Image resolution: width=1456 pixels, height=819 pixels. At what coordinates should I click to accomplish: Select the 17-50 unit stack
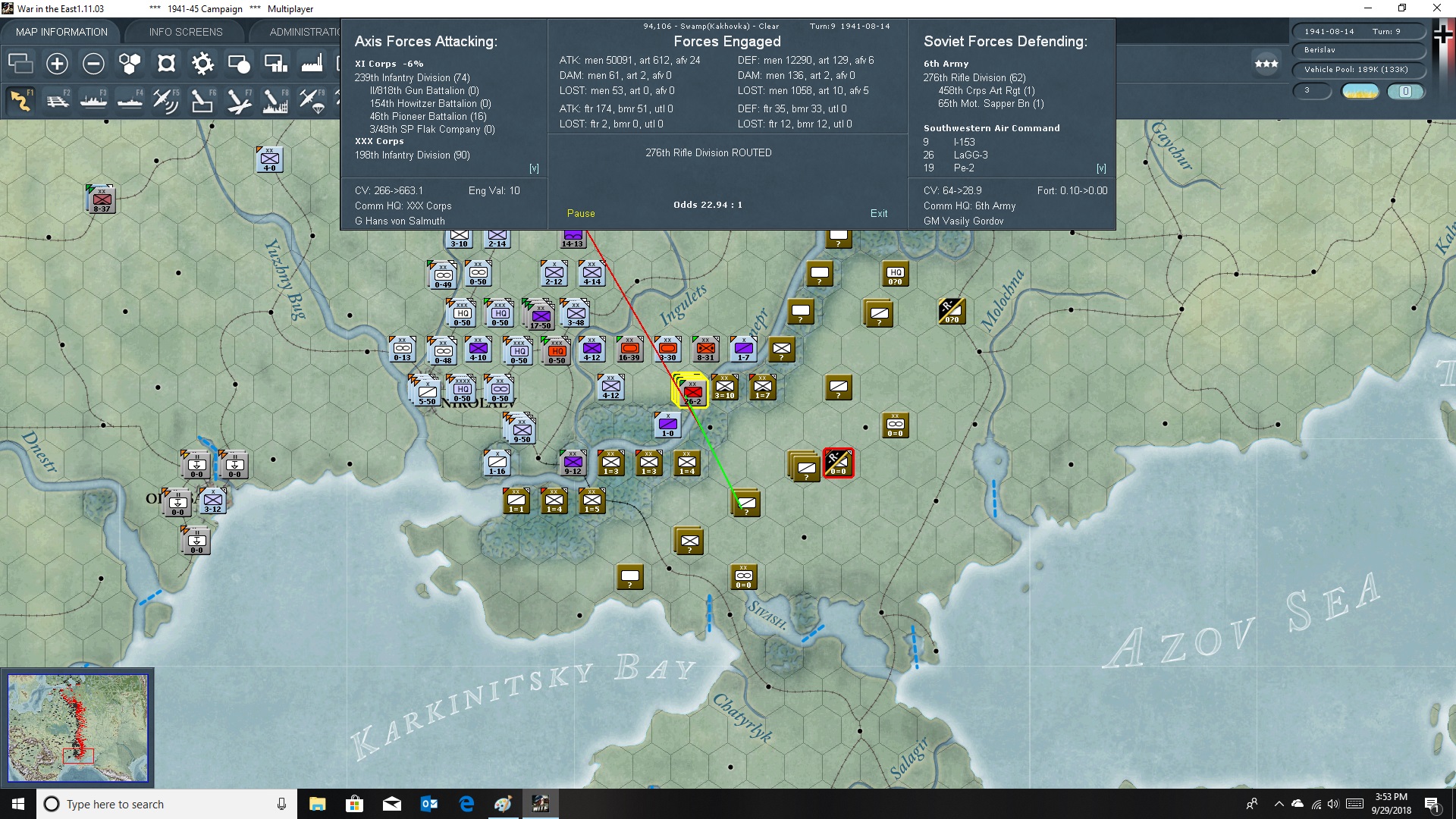tap(539, 314)
